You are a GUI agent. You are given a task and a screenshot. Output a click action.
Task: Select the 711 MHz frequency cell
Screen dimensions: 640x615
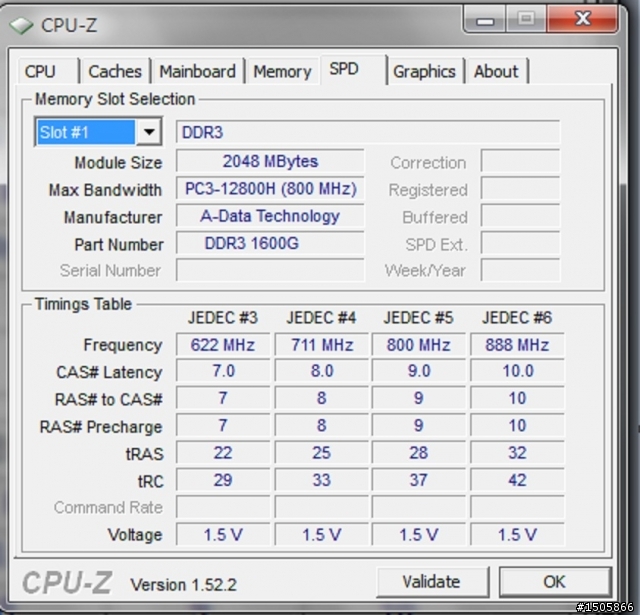[322, 345]
